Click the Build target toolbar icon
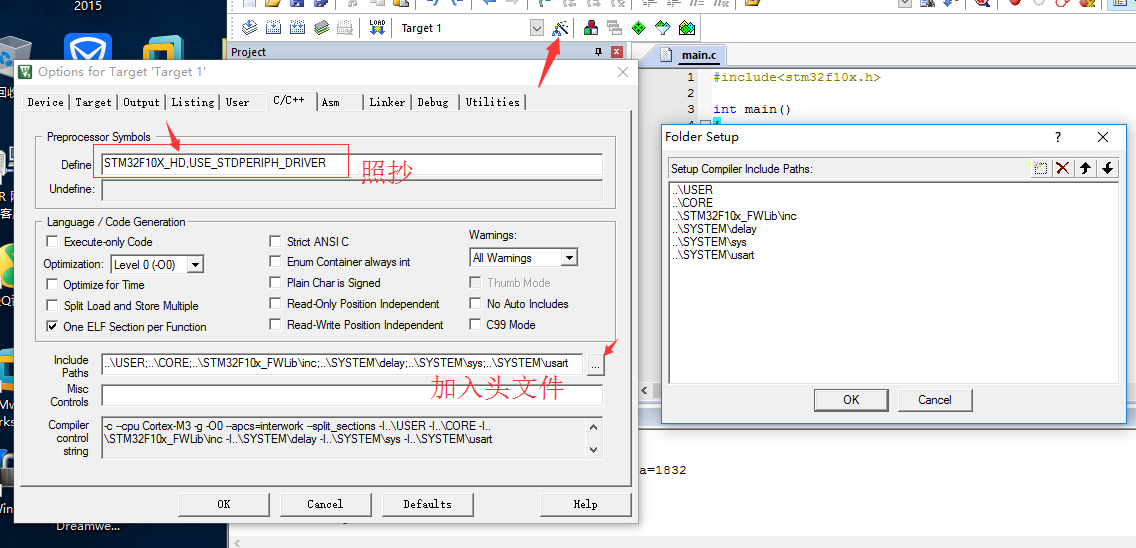This screenshot has width=1136, height=548. coord(273,28)
